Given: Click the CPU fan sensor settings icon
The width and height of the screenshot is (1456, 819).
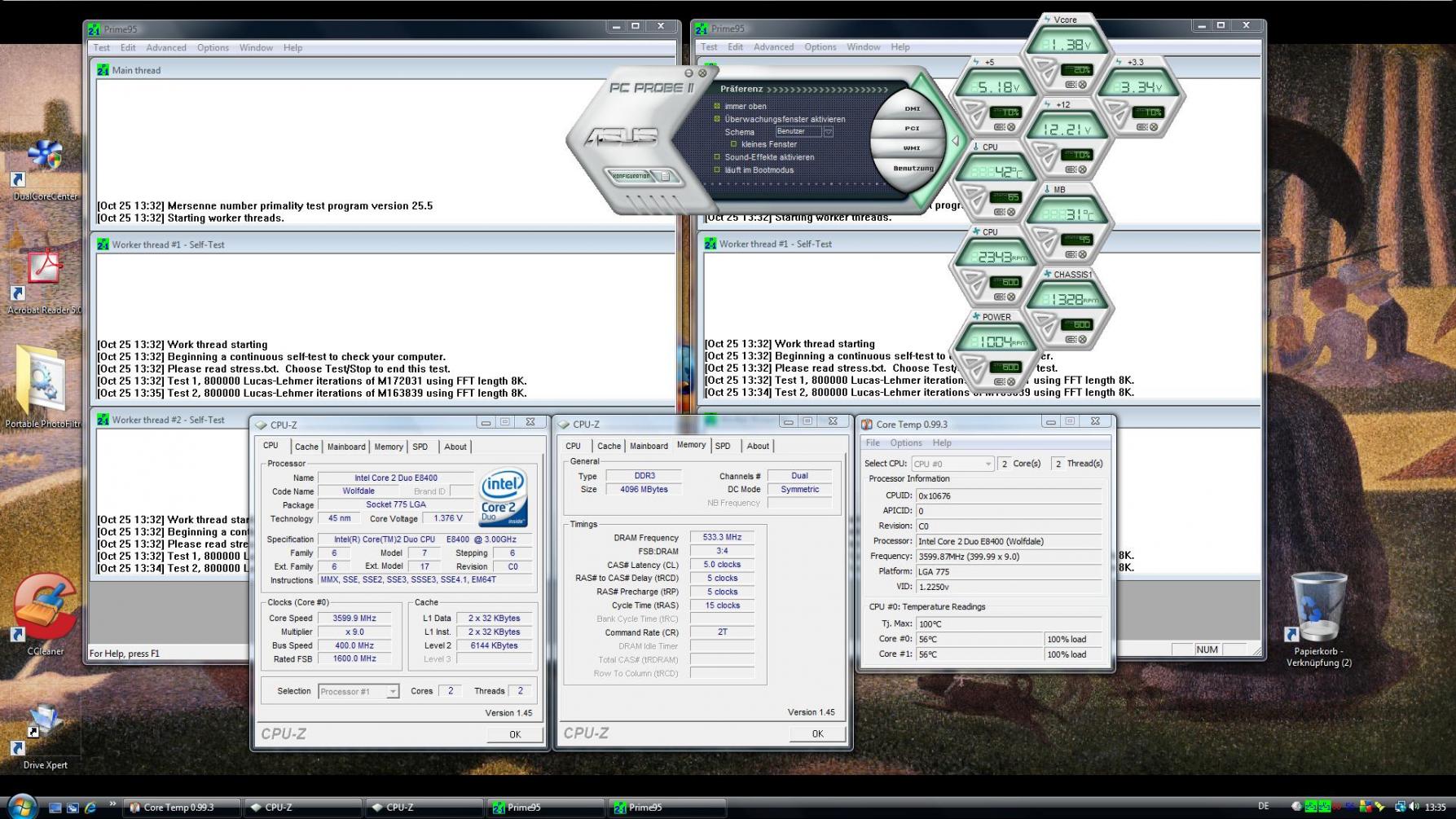Looking at the screenshot, I should pos(1001,297).
